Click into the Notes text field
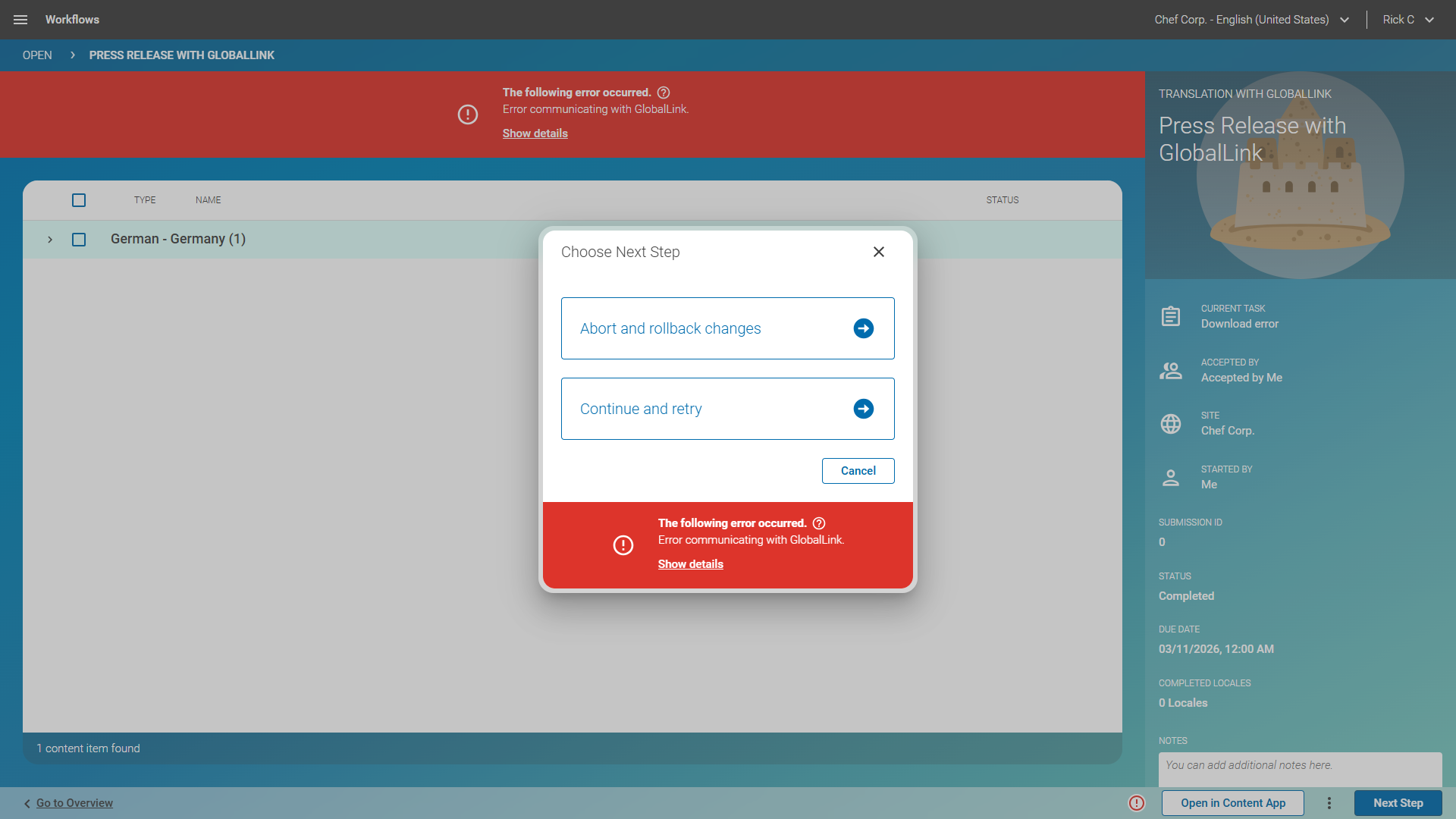 (1299, 767)
